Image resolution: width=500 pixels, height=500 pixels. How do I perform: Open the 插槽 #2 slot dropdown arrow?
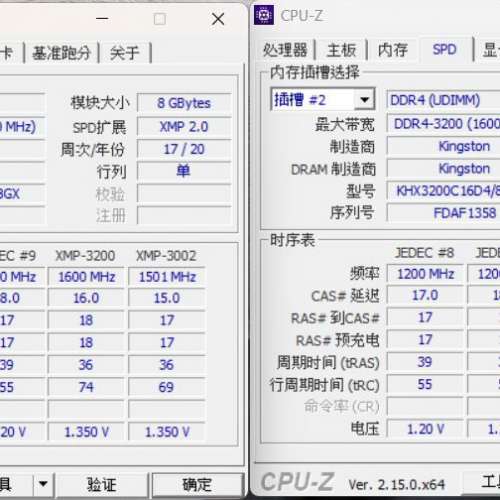click(x=364, y=99)
